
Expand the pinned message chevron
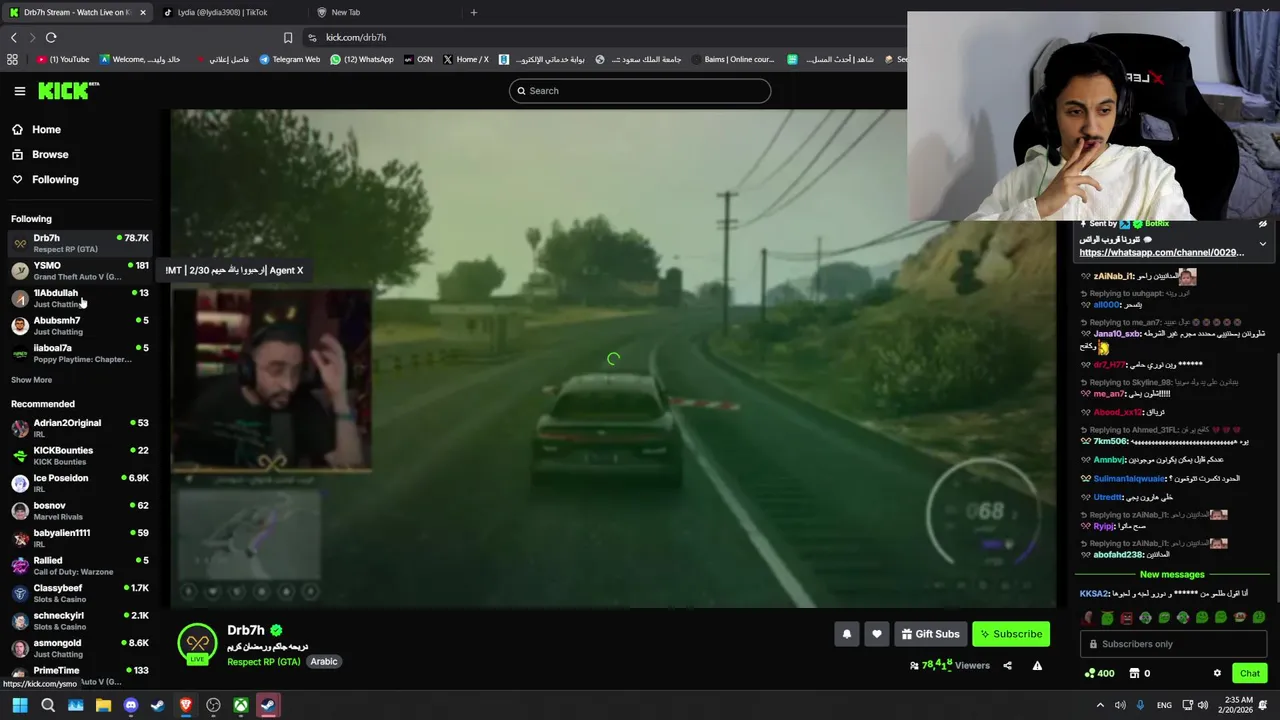click(1262, 244)
